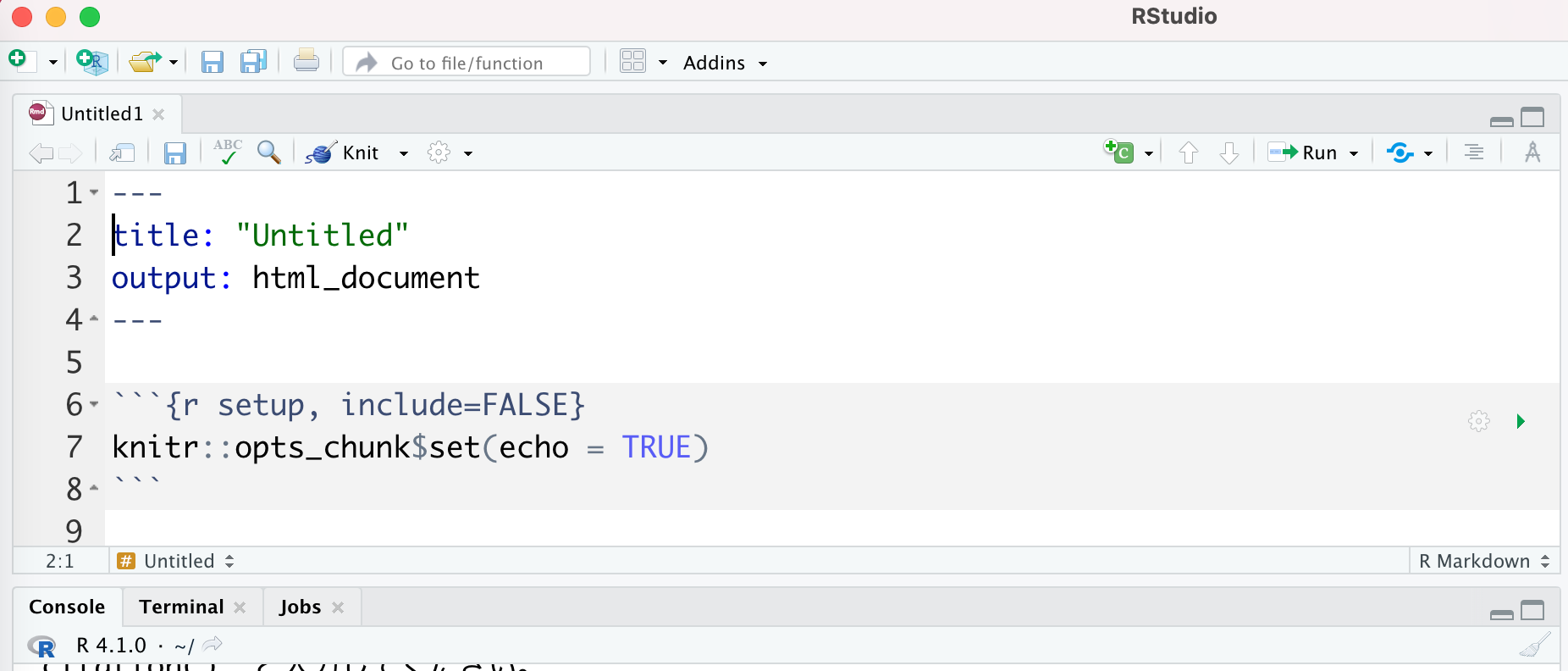Show the document outline icon
Viewport: 1568px width, 671px height.
pyautogui.click(x=1473, y=152)
